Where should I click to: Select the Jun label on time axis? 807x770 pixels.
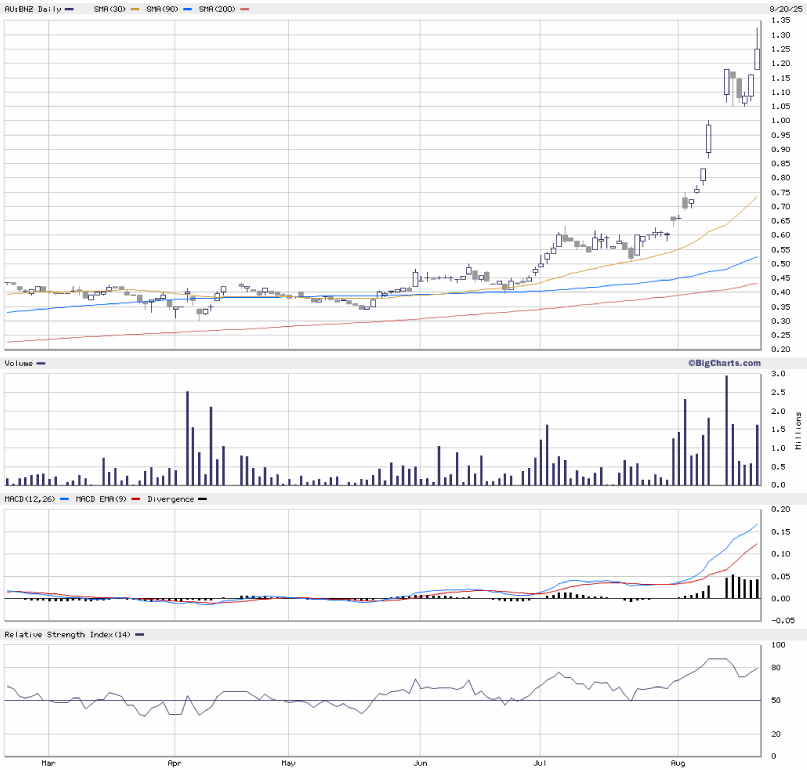tap(420, 763)
